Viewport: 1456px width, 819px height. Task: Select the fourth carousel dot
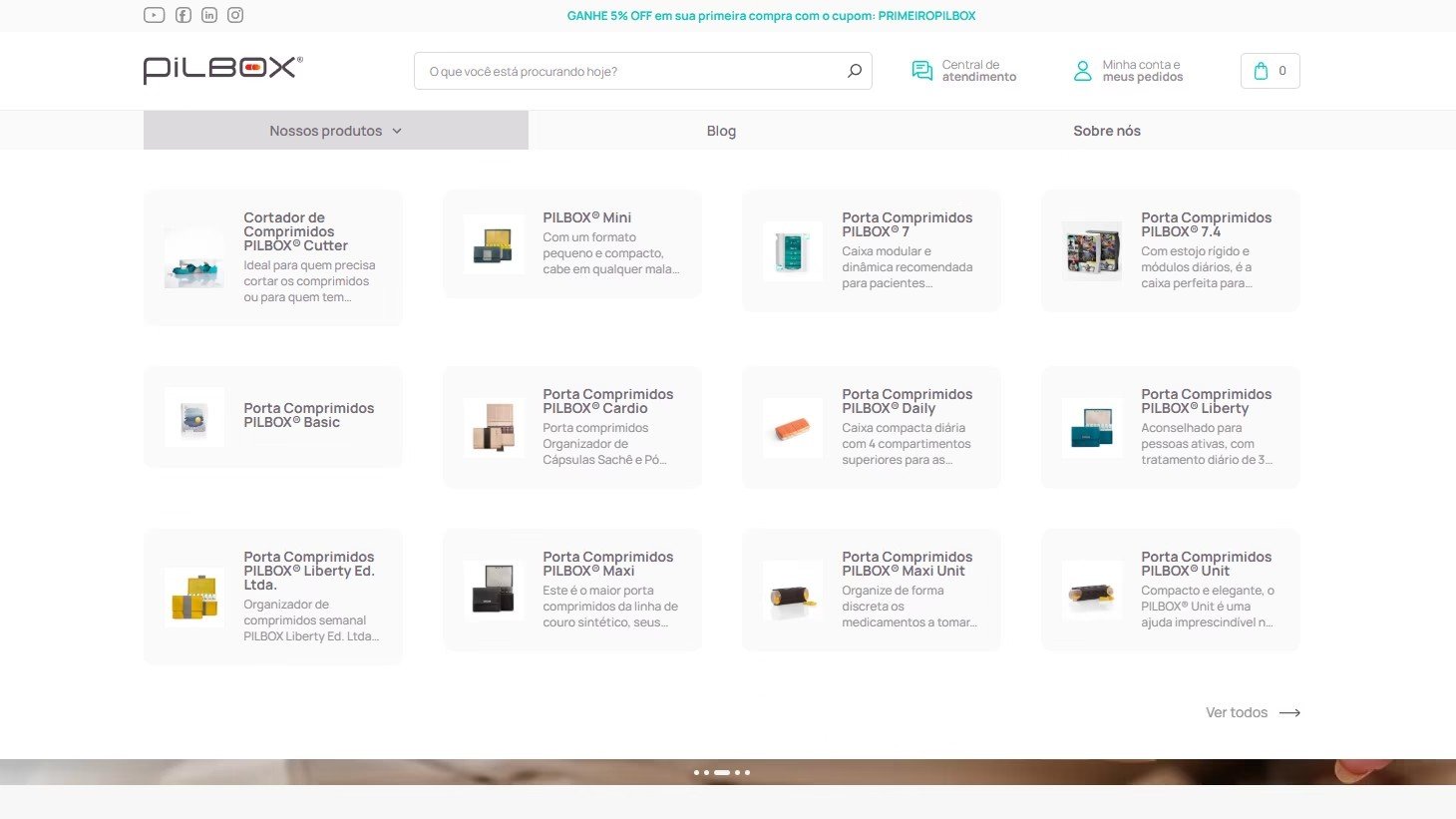click(x=737, y=772)
